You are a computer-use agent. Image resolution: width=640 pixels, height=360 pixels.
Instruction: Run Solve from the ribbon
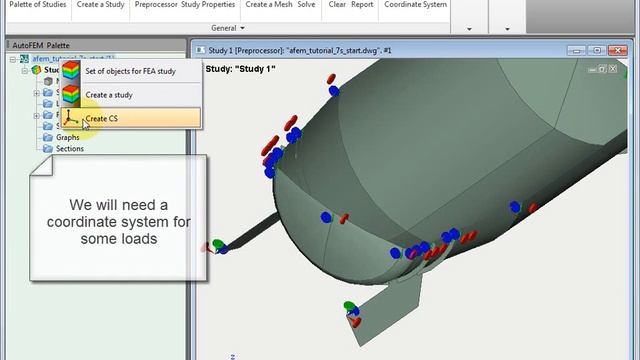[306, 4]
